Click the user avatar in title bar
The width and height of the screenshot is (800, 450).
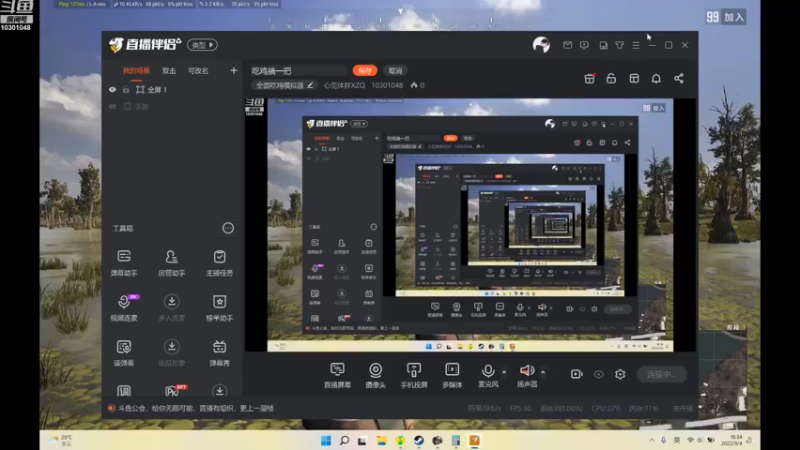541,45
